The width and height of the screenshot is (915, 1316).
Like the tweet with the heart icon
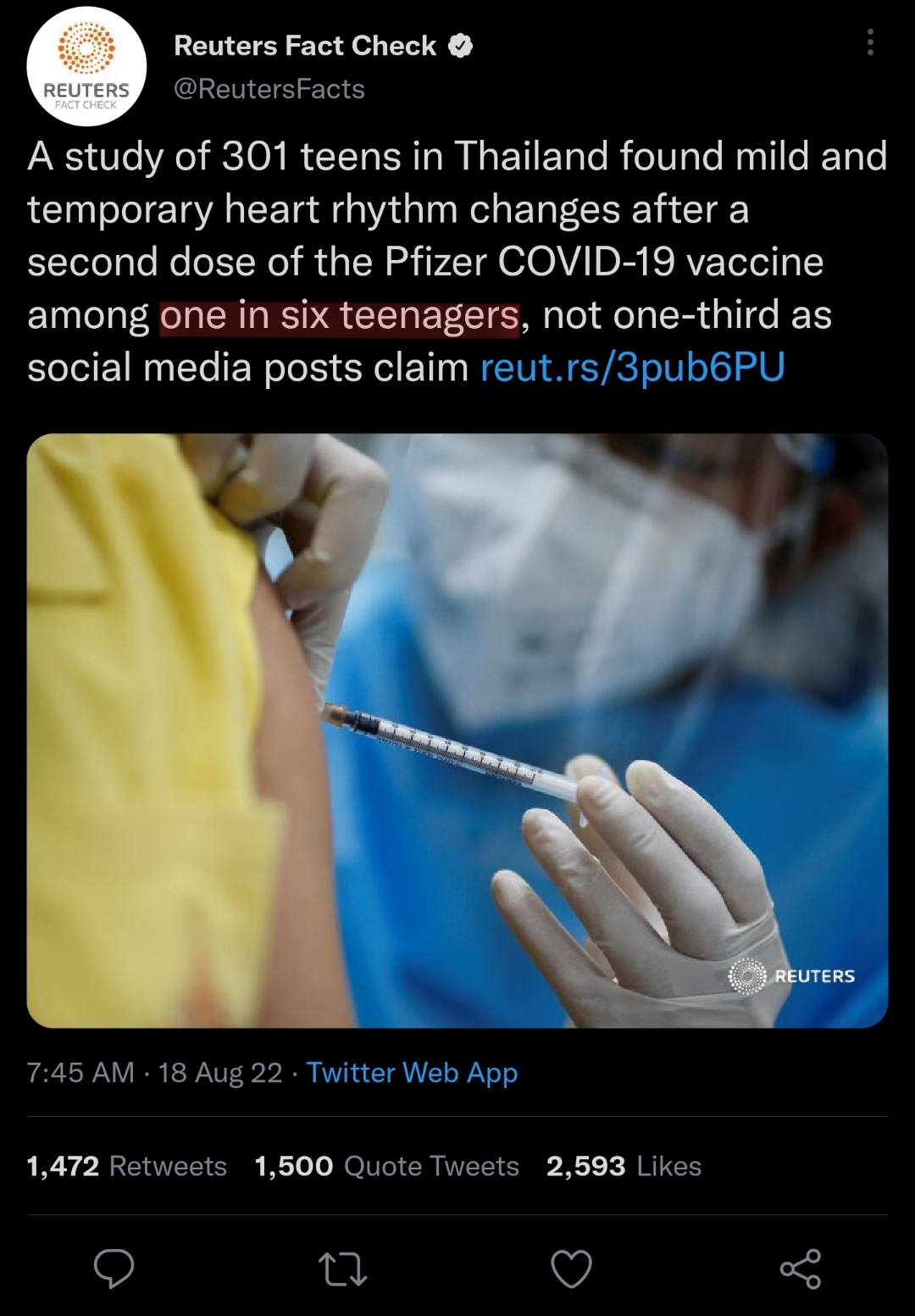point(571,1269)
